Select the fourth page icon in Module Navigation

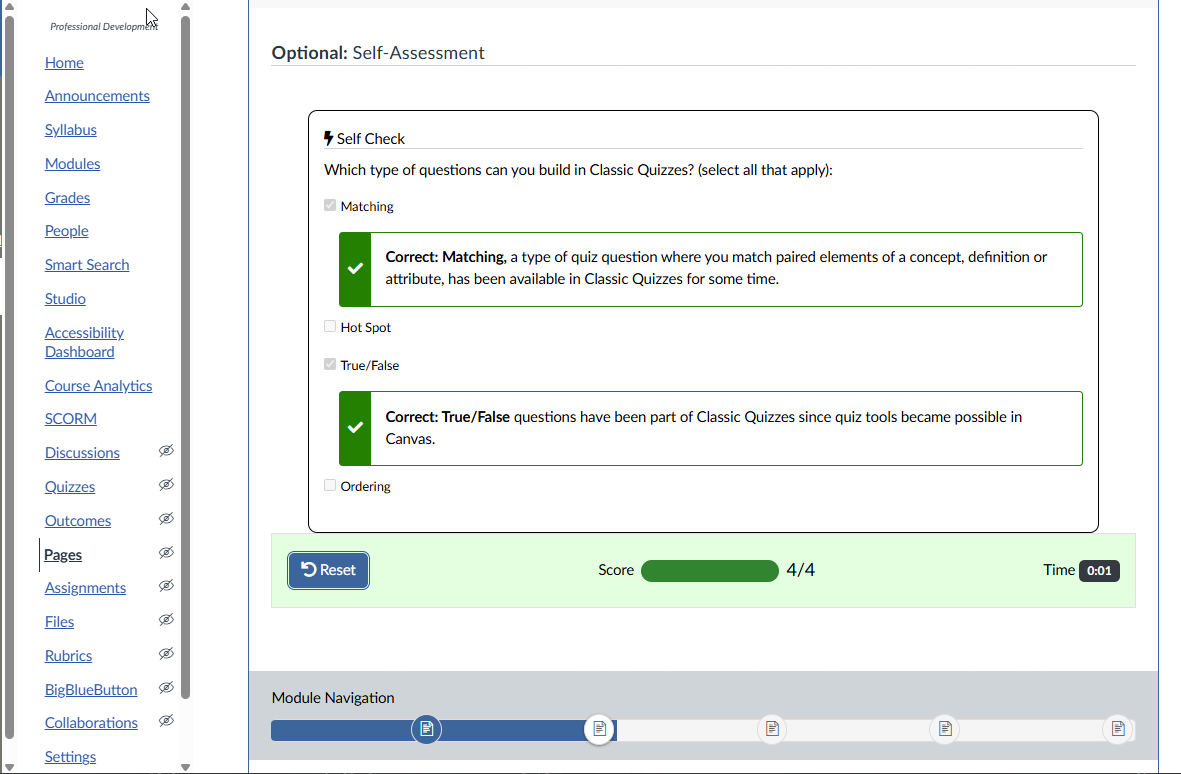tap(945, 729)
